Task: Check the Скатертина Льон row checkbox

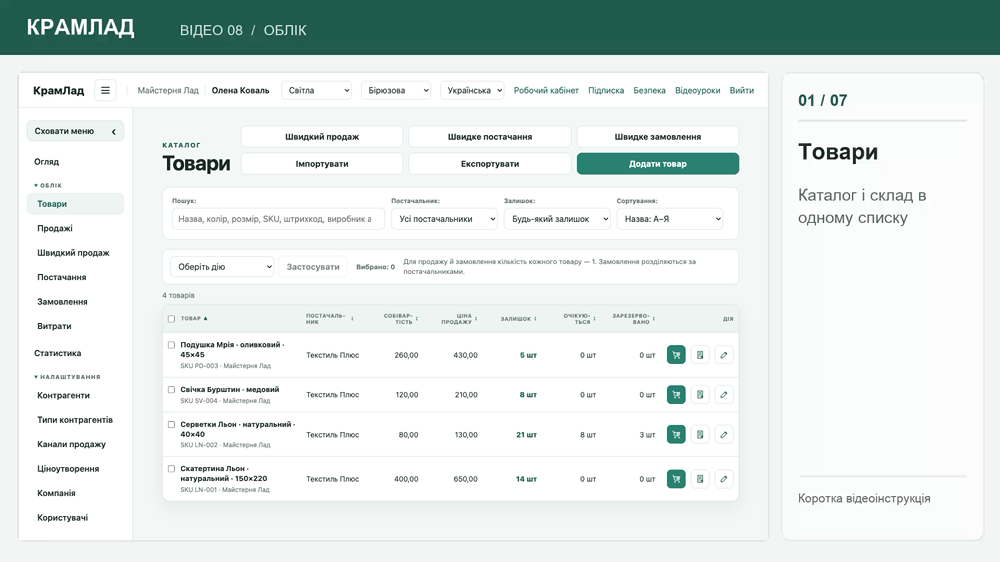Action: [x=171, y=468]
